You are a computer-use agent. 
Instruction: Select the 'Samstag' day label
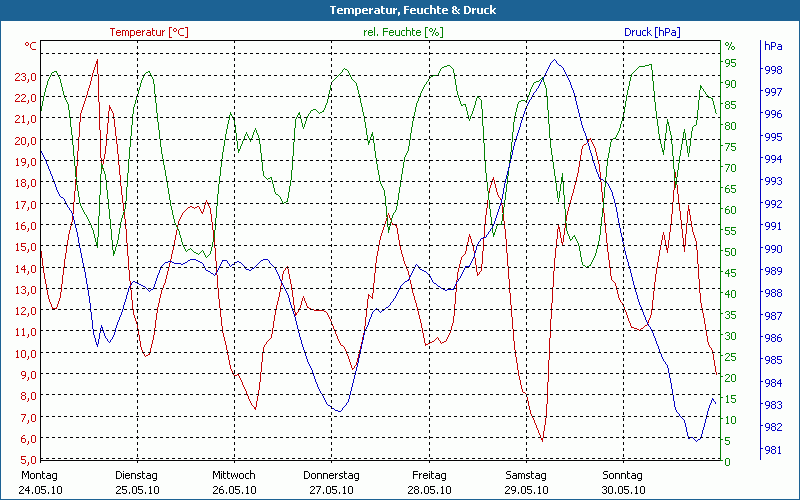[526, 475]
